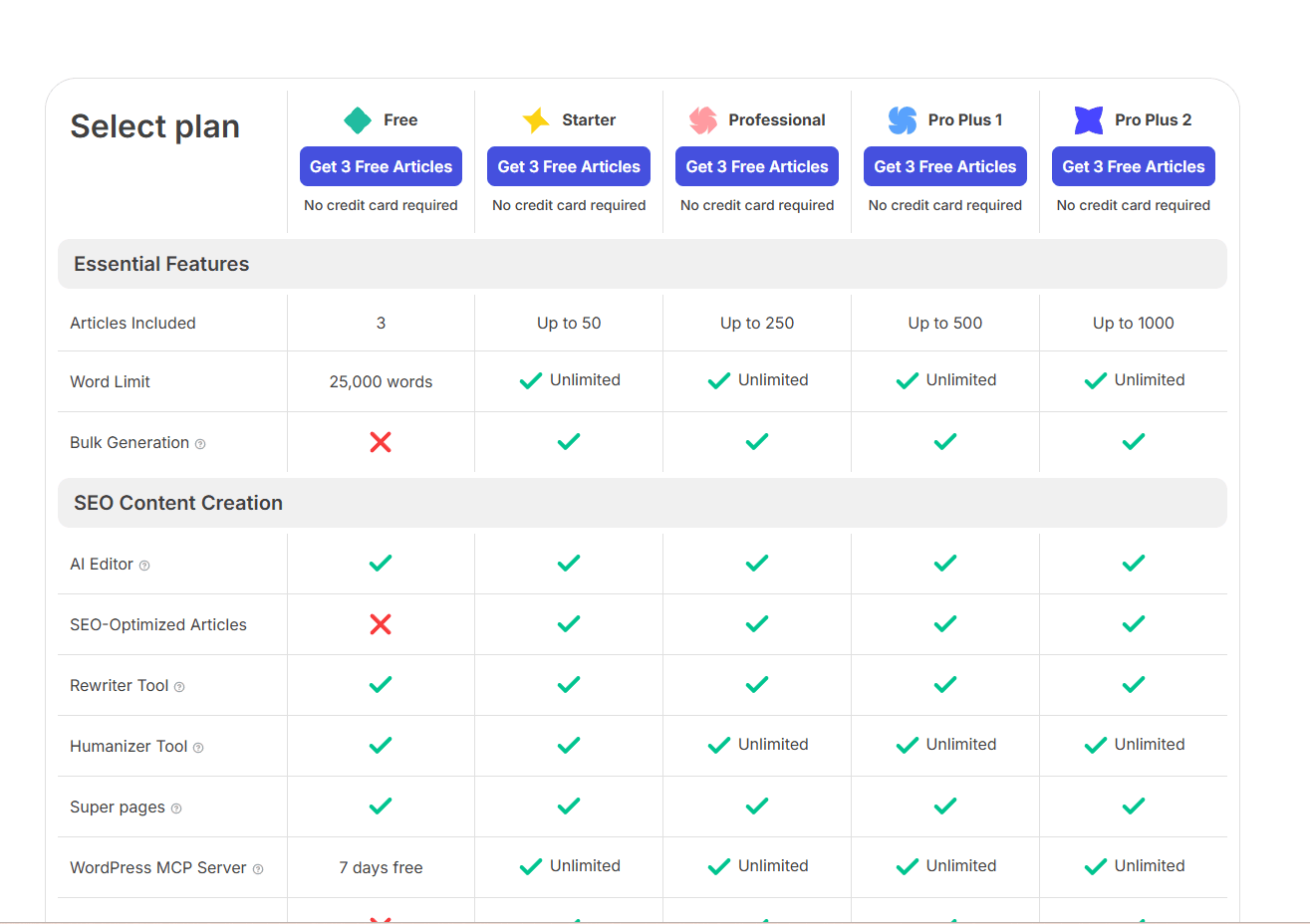Click the purple Pro Plus 2 icon
Viewport: 1310px width, 924px height.
tap(1089, 120)
